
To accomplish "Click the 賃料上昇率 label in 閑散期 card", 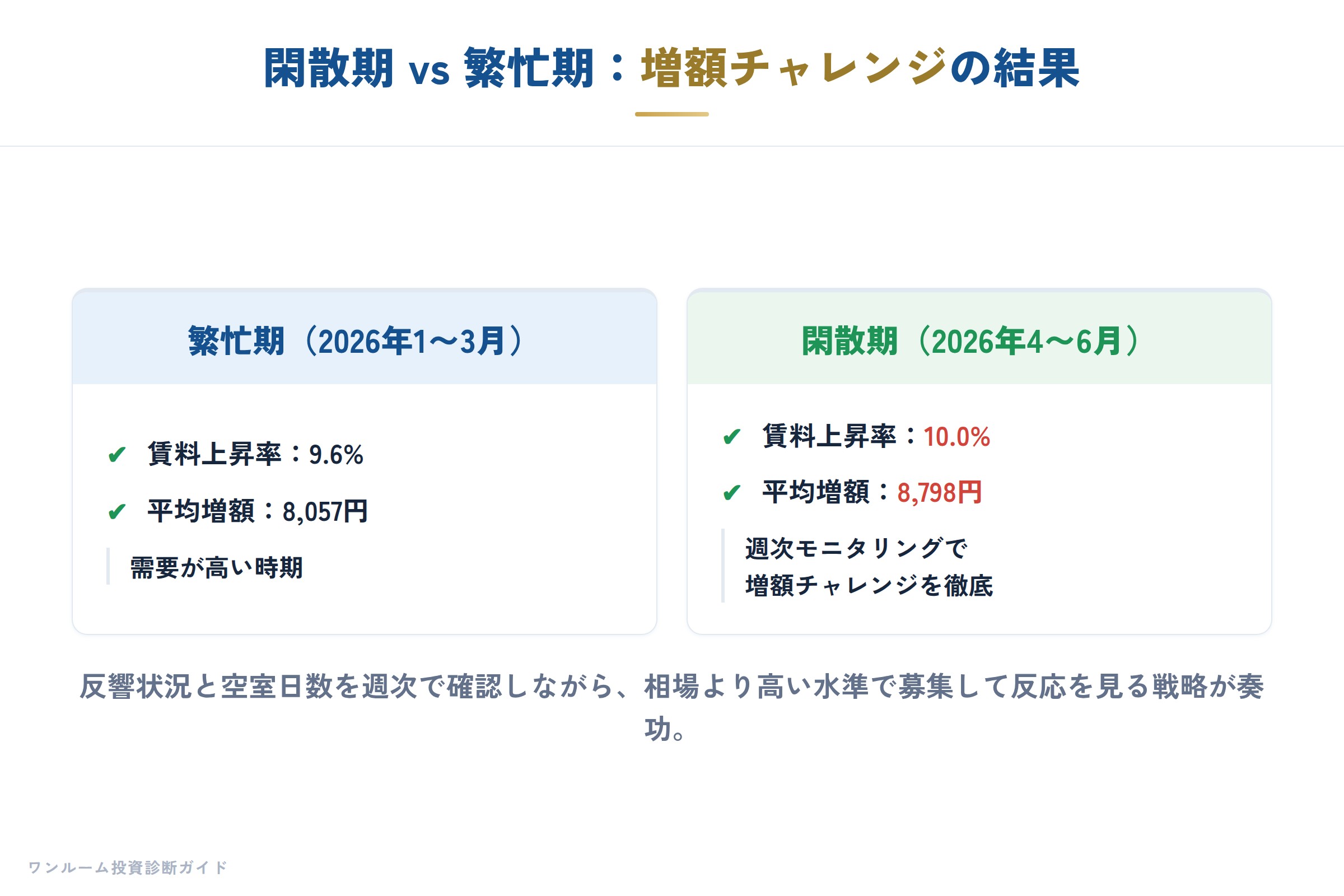I will pos(829,437).
